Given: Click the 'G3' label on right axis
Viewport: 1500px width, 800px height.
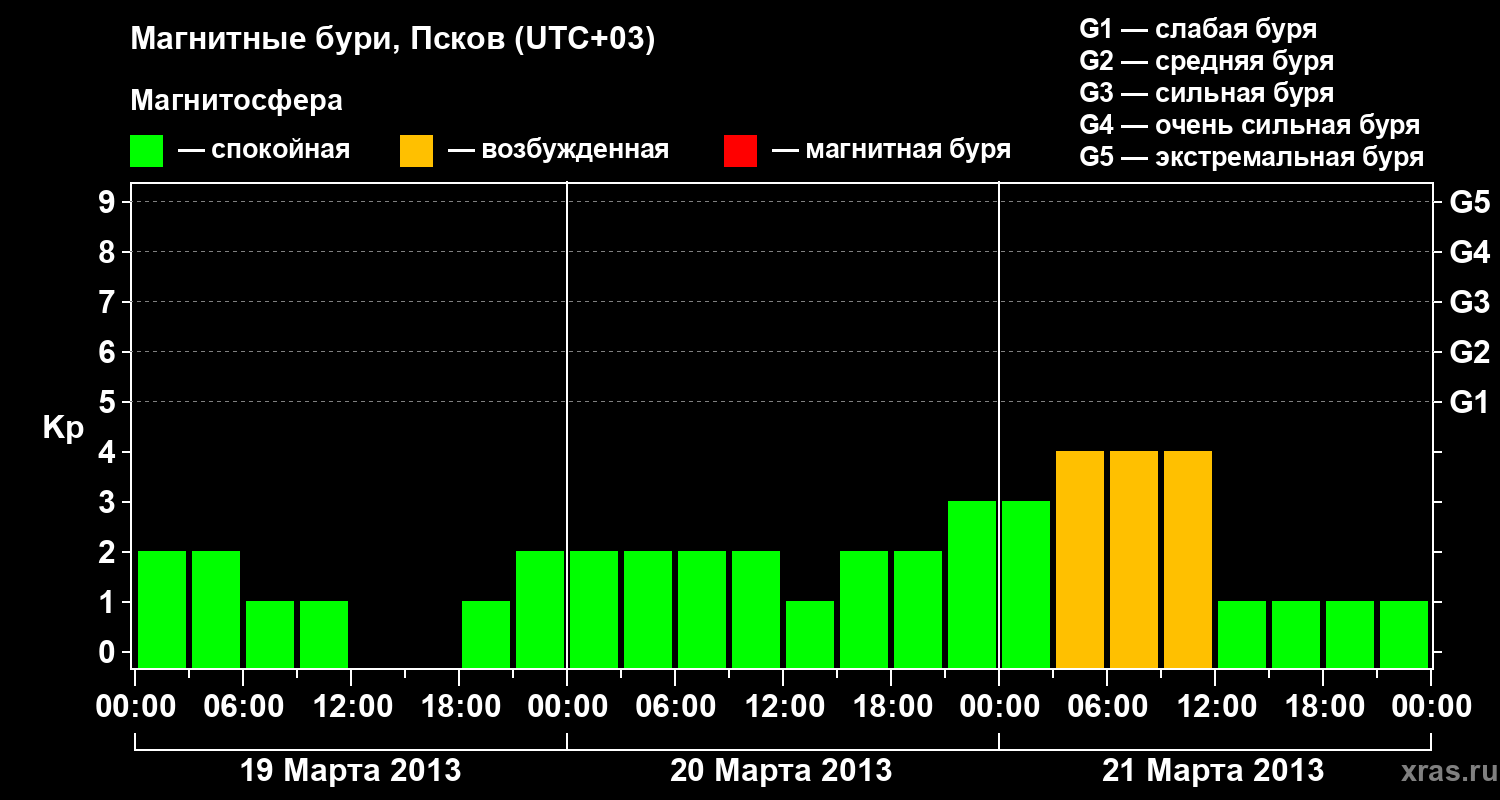Looking at the screenshot, I should pyautogui.click(x=1469, y=302).
